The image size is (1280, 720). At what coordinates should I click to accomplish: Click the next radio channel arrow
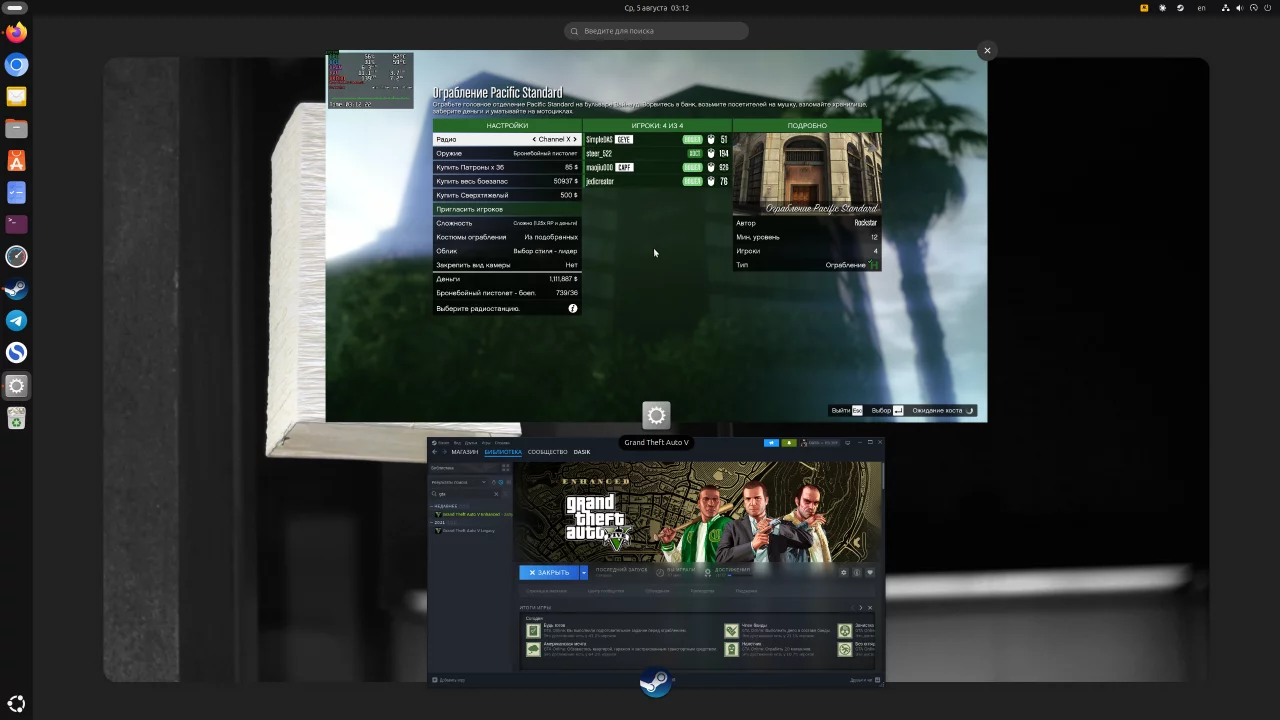575,139
